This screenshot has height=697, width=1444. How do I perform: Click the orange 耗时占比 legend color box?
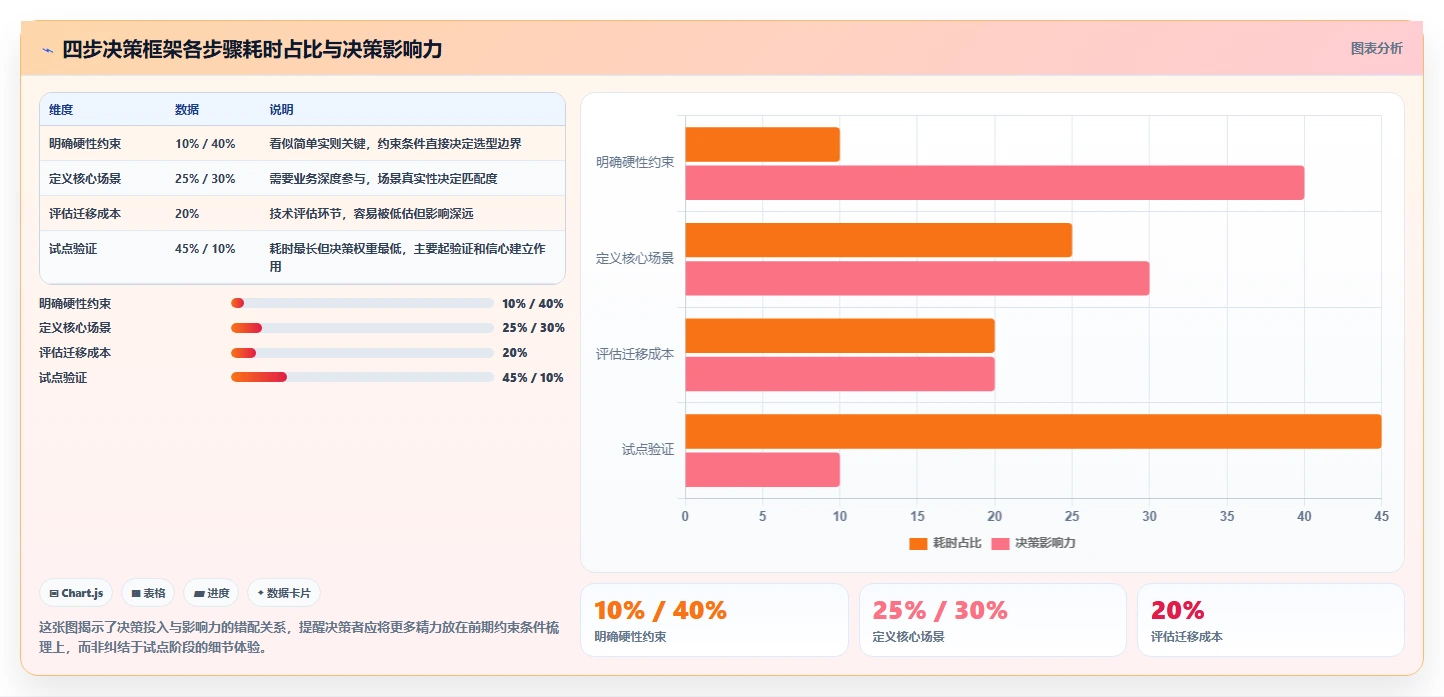918,543
